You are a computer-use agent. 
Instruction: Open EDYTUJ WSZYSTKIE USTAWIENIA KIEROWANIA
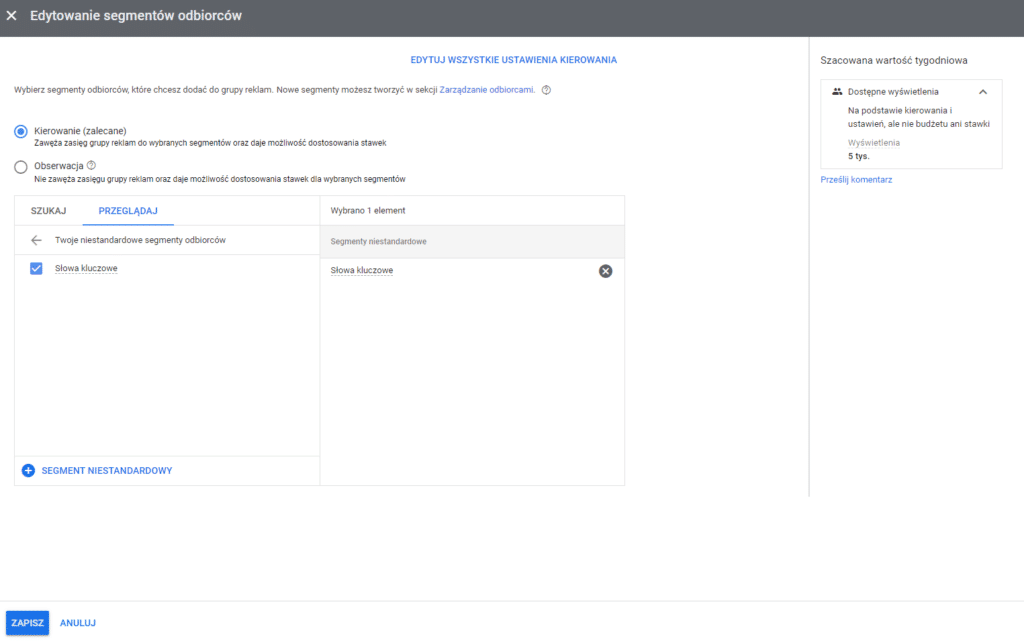point(513,59)
